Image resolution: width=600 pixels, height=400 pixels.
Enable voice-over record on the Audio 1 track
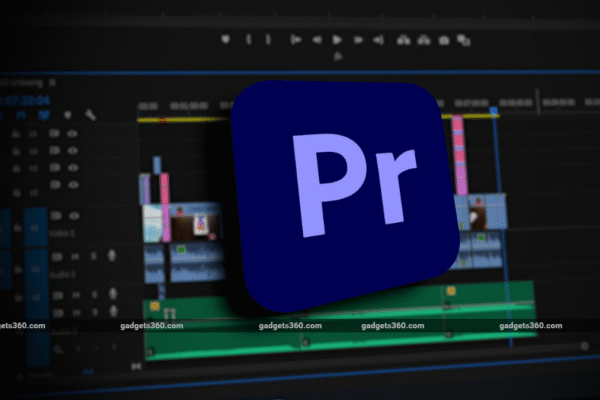click(x=112, y=255)
